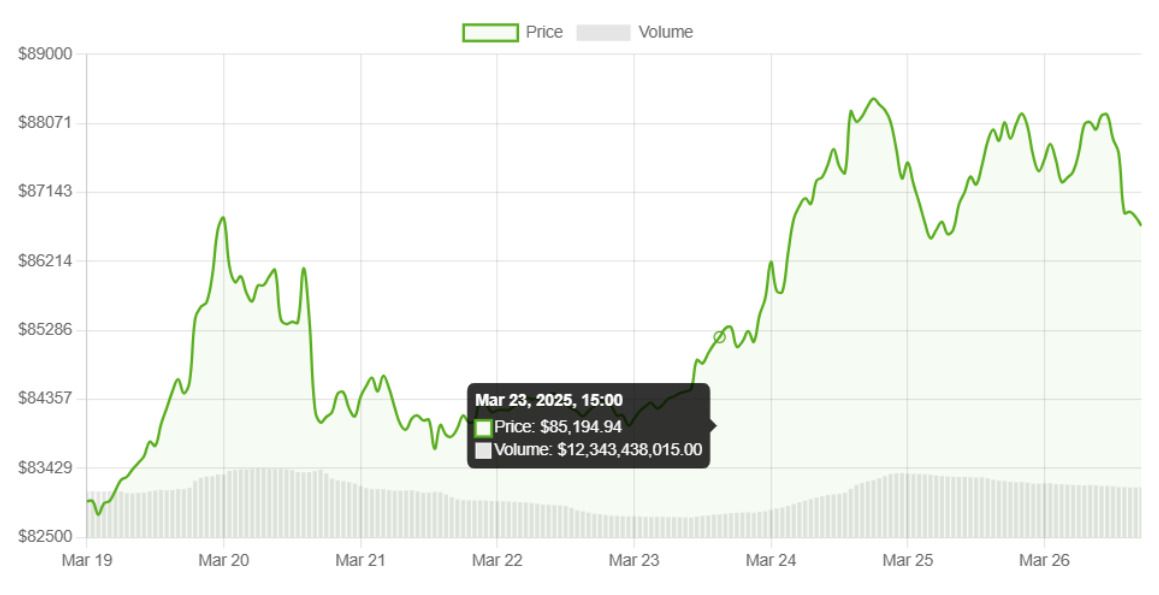Toggle the Volume series legend swatch
This screenshot has height=595, width=1159.
pyautogui.click(x=603, y=33)
